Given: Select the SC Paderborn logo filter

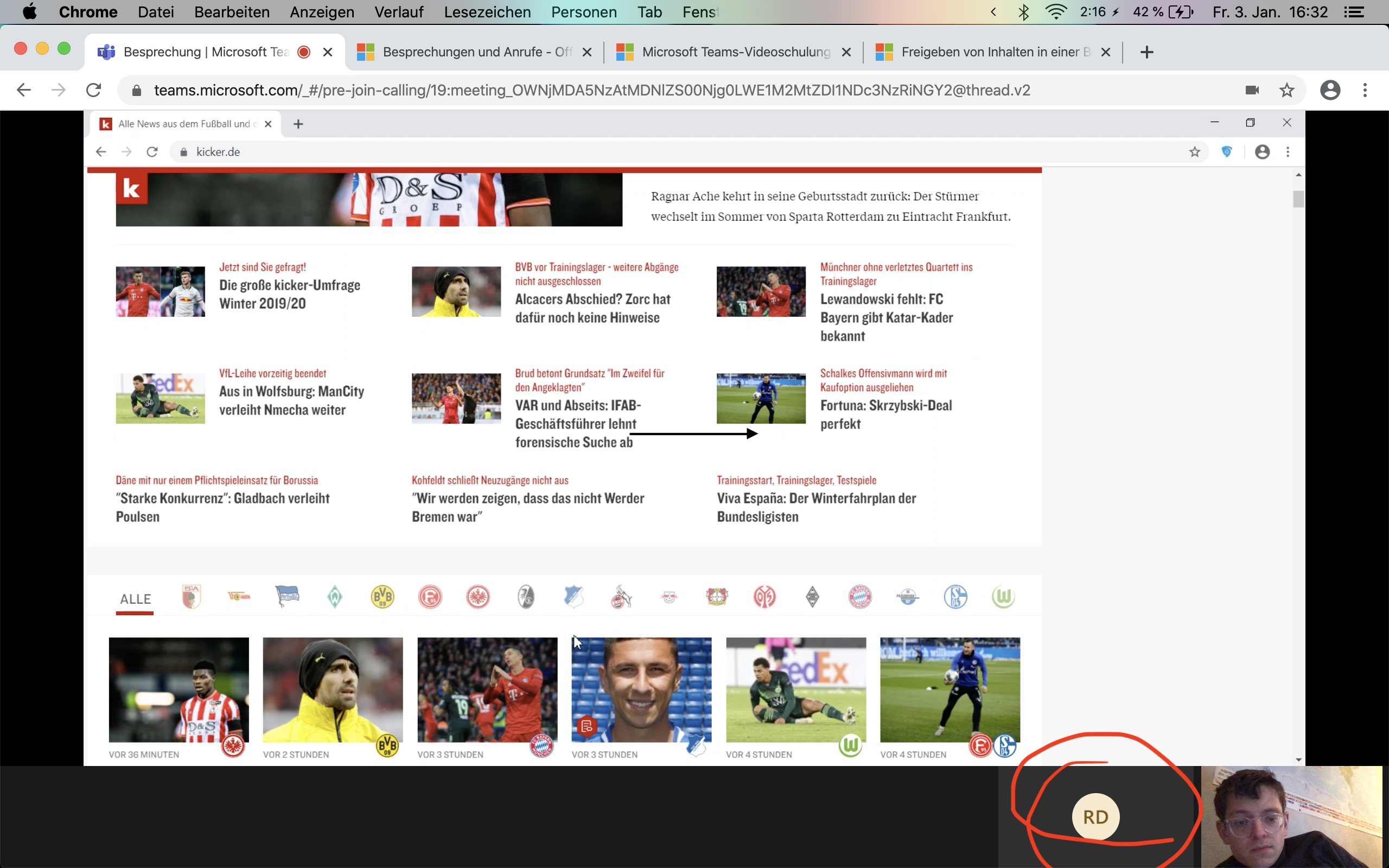Looking at the screenshot, I should click(x=907, y=597).
